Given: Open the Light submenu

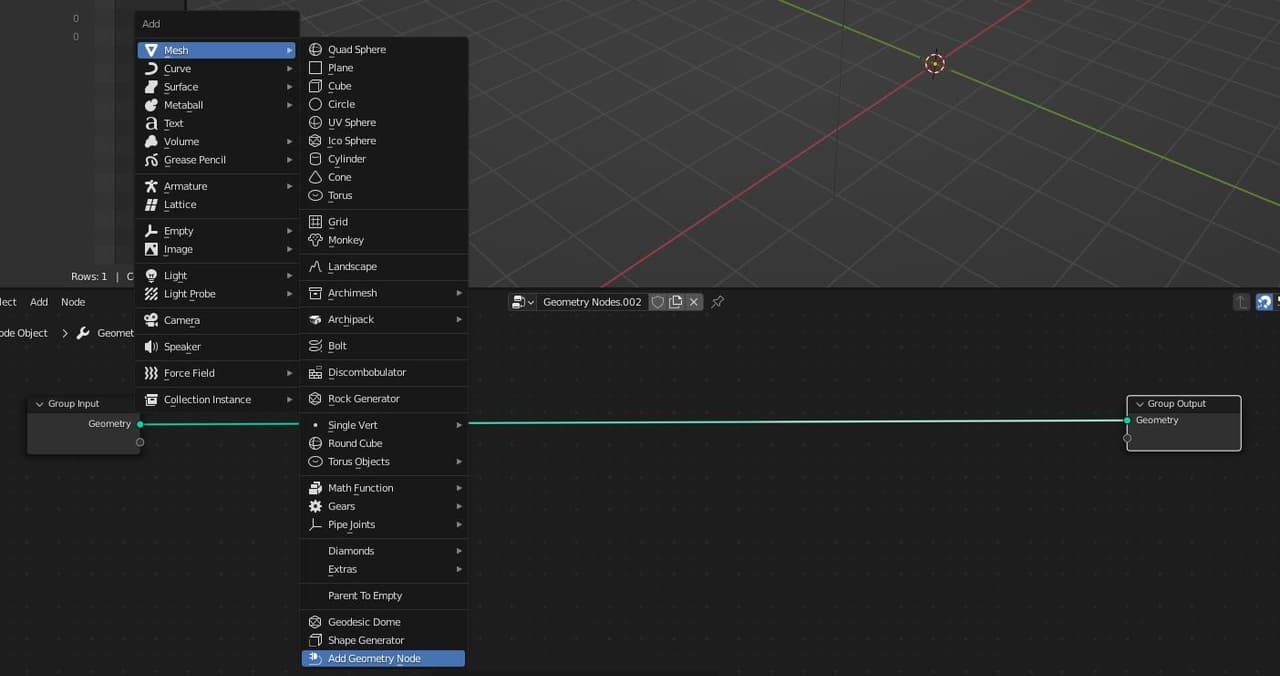Looking at the screenshot, I should coord(216,275).
